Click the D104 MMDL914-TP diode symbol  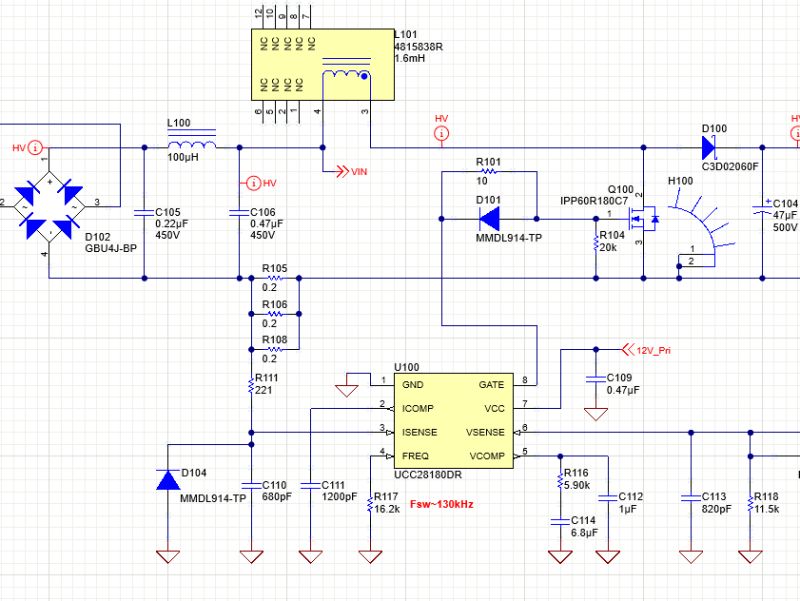coord(167,478)
